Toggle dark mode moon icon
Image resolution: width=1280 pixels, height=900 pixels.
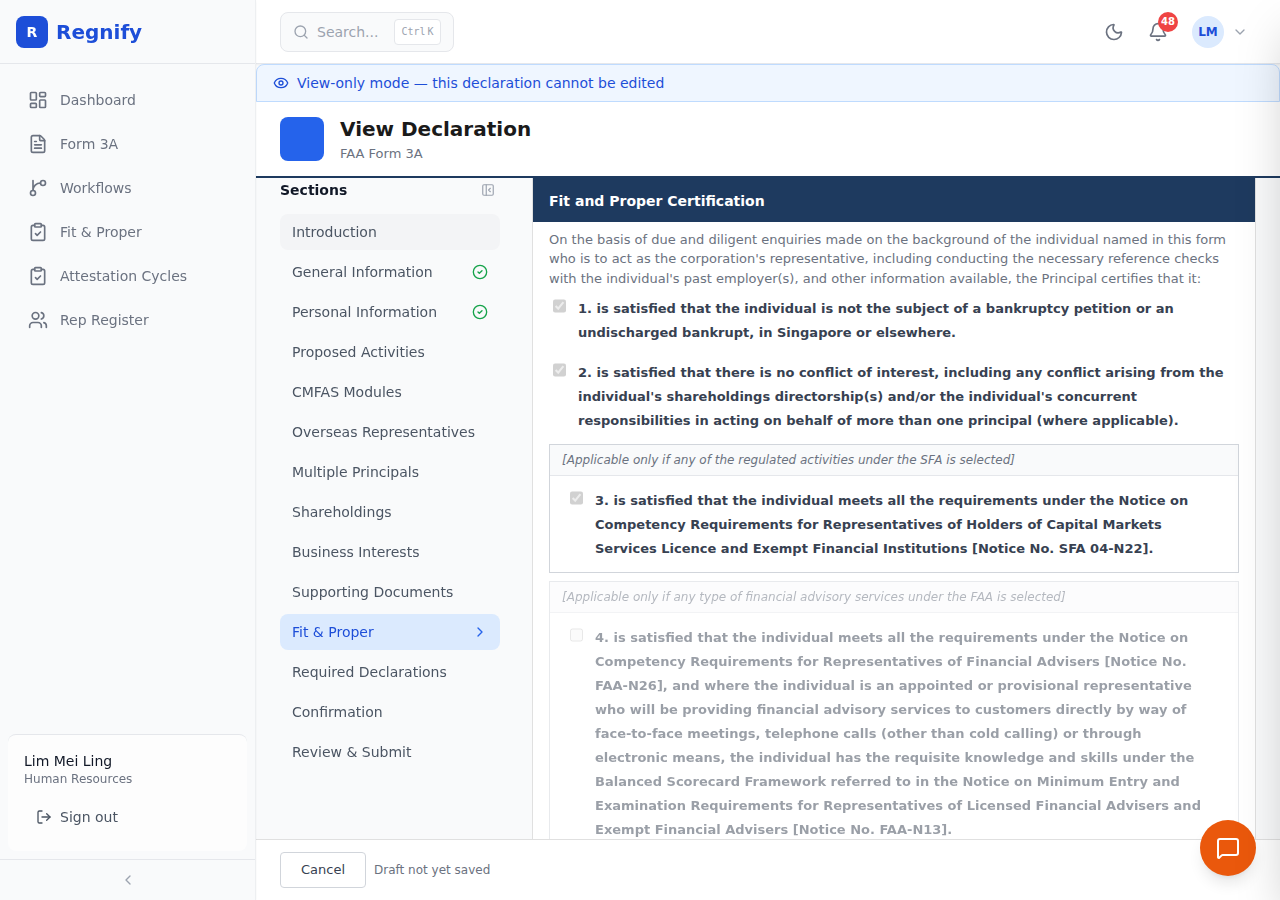tap(1114, 32)
